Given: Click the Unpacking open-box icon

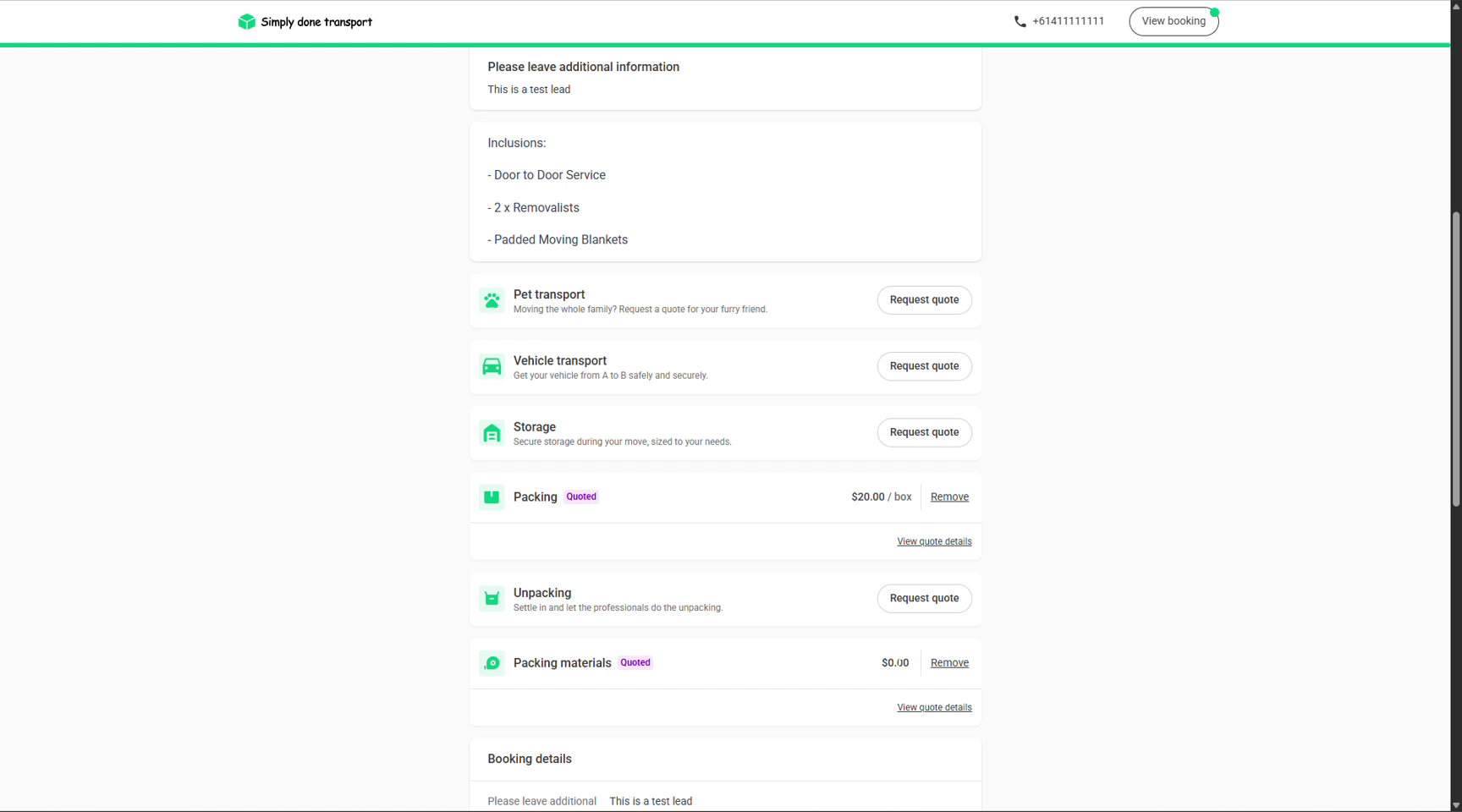Looking at the screenshot, I should (x=492, y=599).
